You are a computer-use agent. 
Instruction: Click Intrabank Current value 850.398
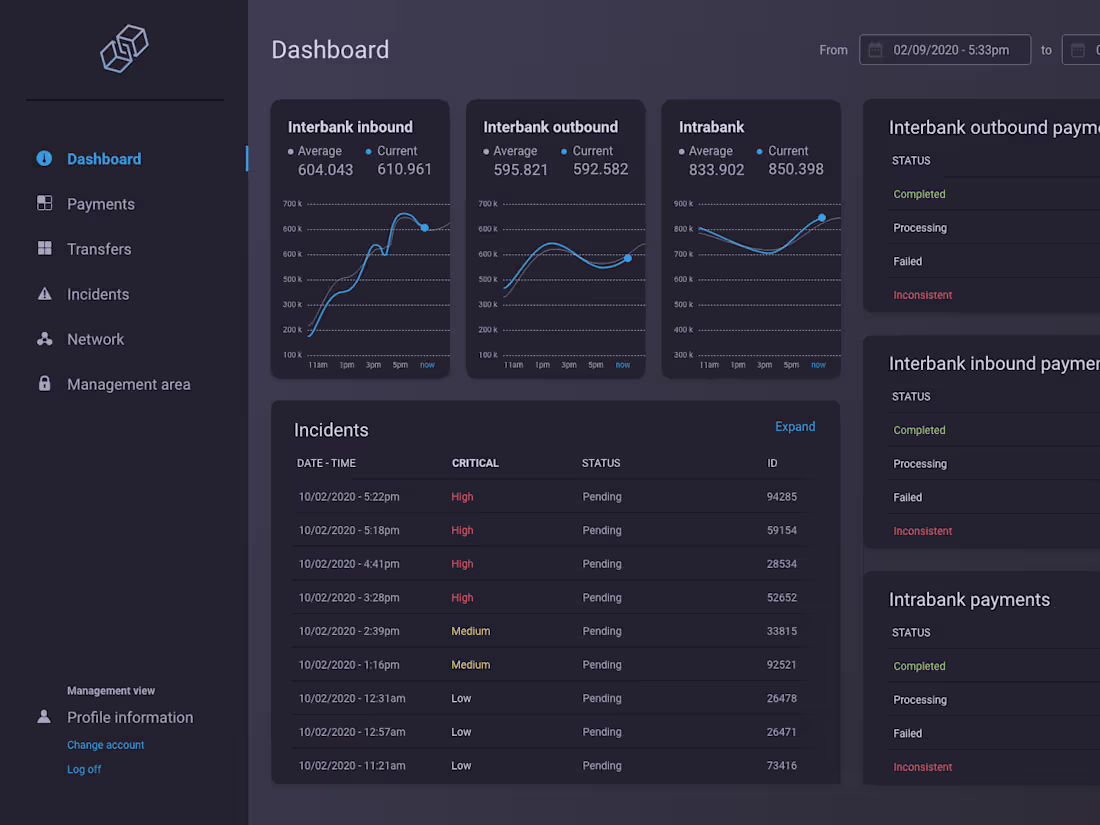[x=796, y=169]
